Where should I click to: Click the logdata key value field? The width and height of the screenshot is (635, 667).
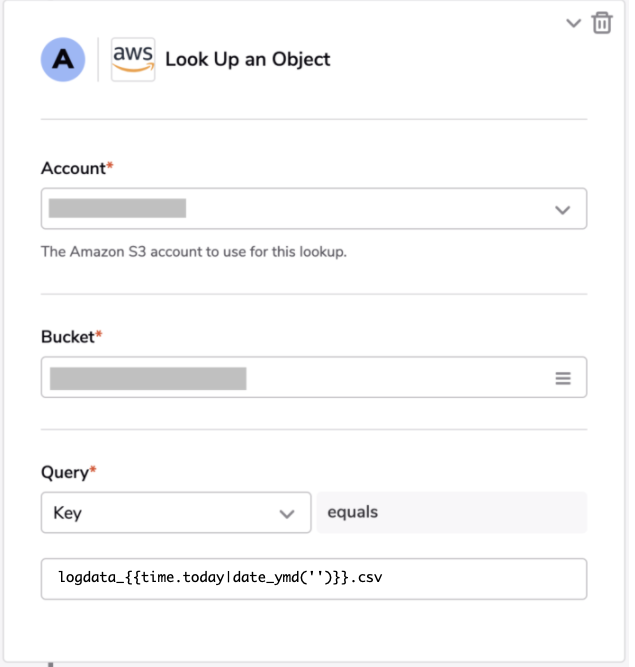click(x=314, y=579)
